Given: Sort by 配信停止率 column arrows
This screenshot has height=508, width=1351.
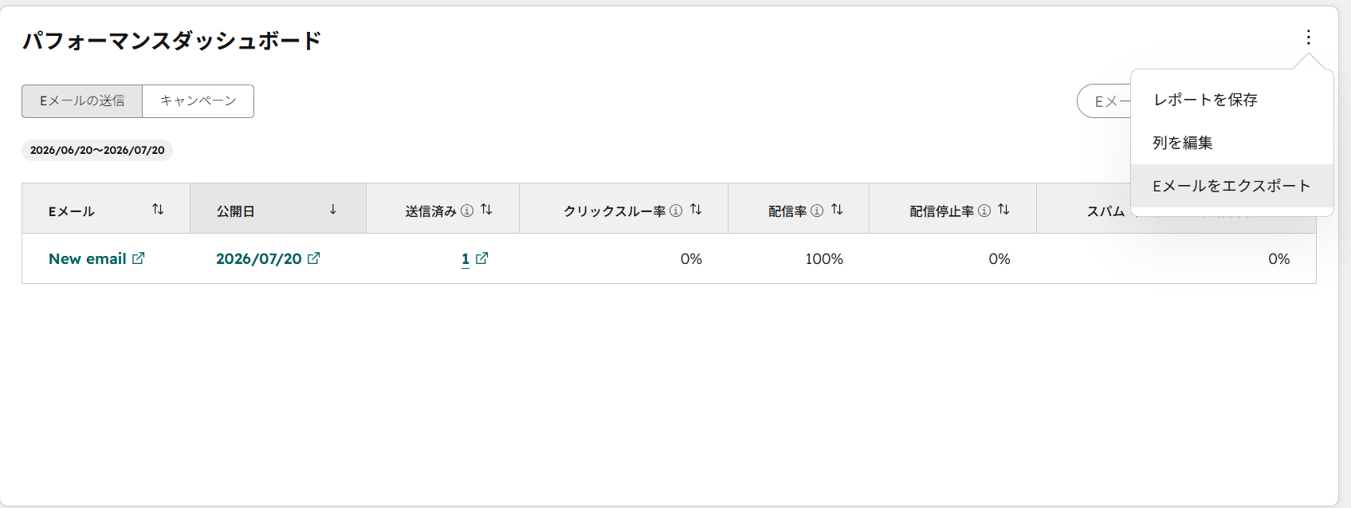Looking at the screenshot, I should pyautogui.click(x=1004, y=210).
